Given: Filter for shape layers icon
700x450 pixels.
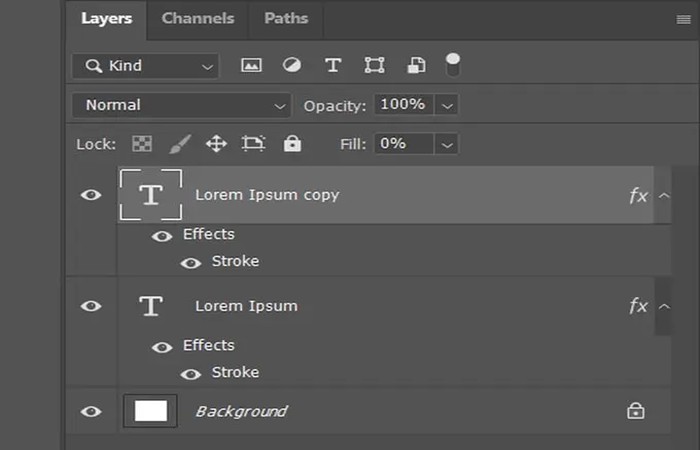Looking at the screenshot, I should tap(374, 66).
